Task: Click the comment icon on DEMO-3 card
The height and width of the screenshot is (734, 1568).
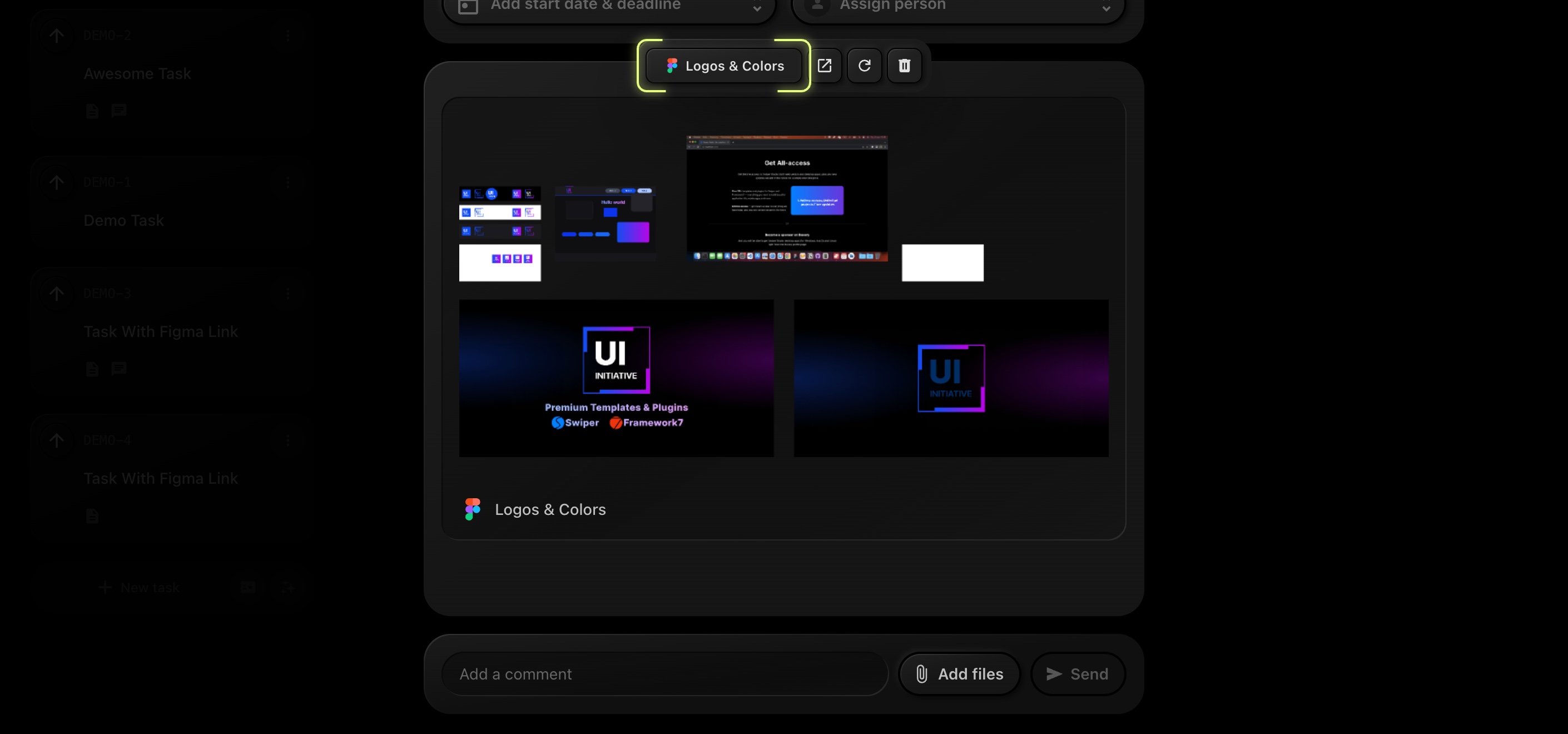Action: (118, 369)
